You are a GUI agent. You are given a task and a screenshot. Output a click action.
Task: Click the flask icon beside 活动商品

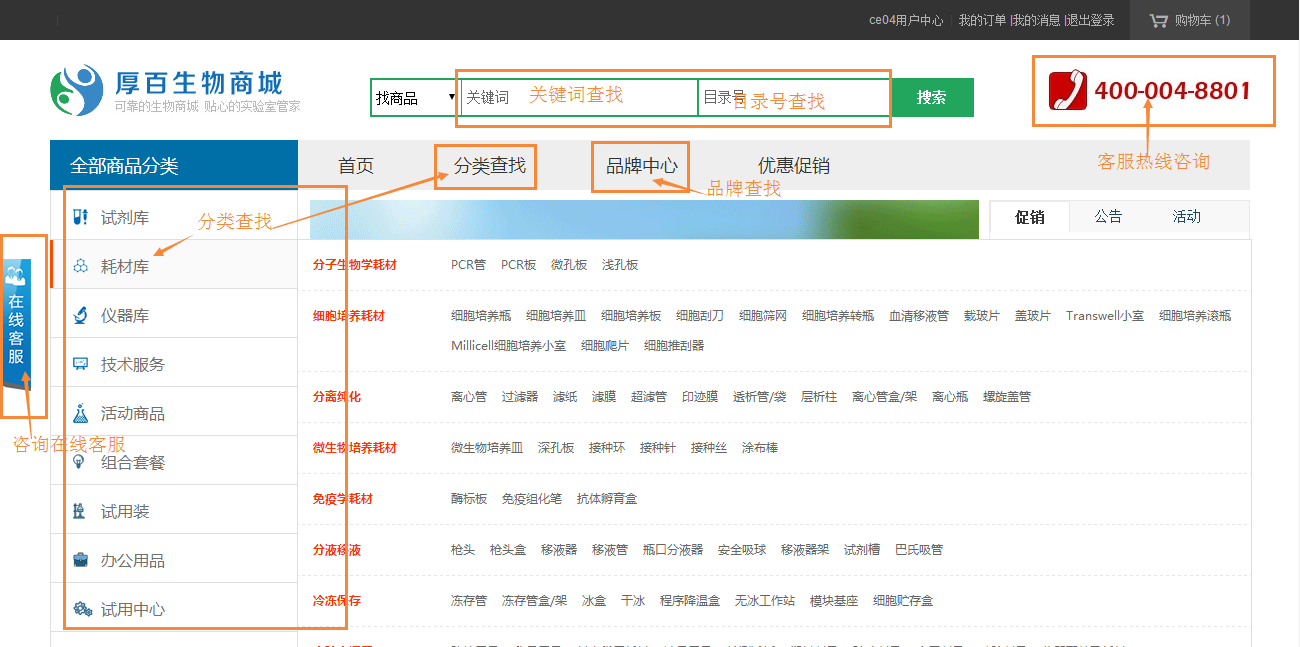81,413
